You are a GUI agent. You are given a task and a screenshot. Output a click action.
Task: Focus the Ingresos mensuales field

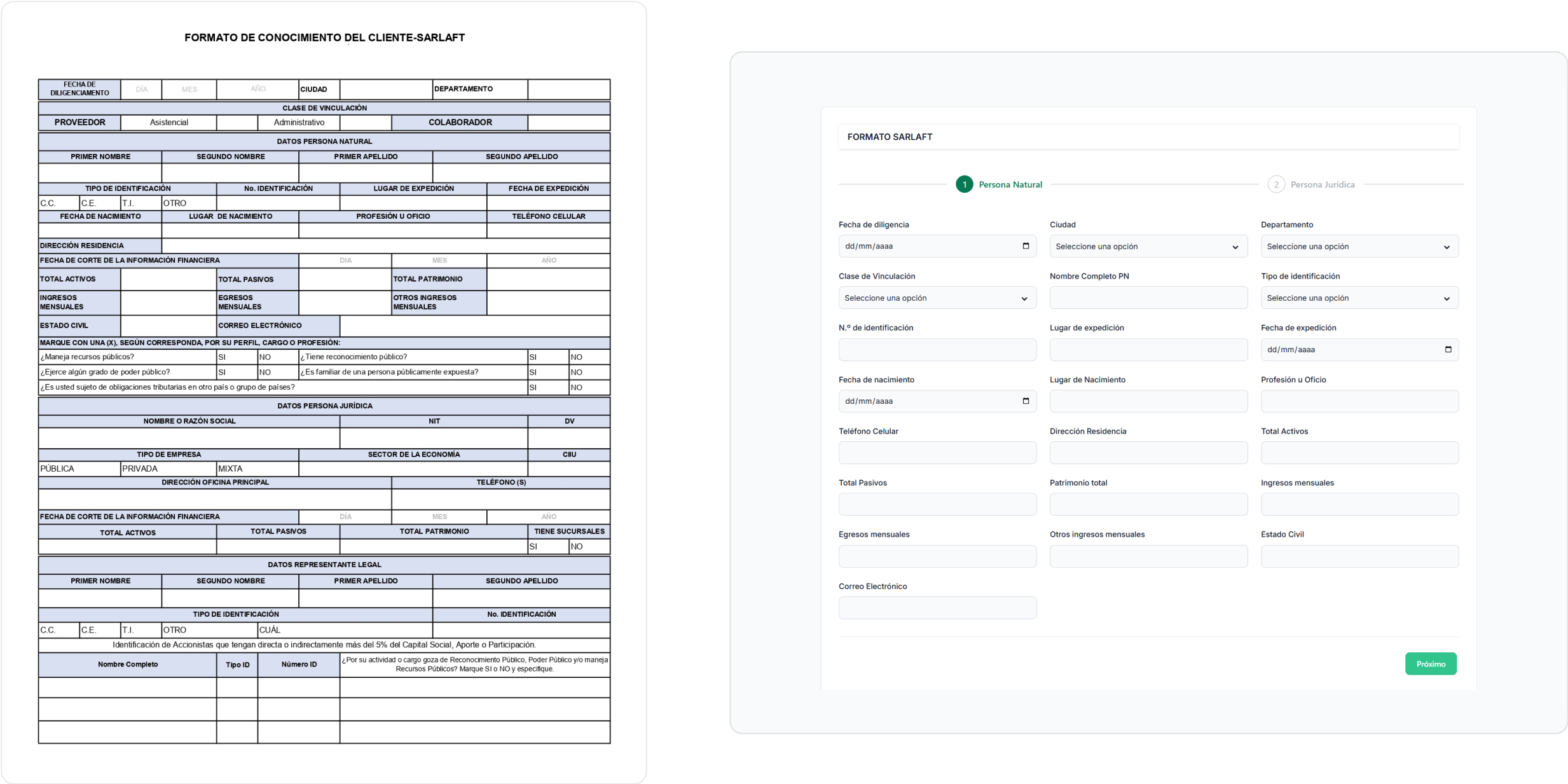pyautogui.click(x=1359, y=504)
